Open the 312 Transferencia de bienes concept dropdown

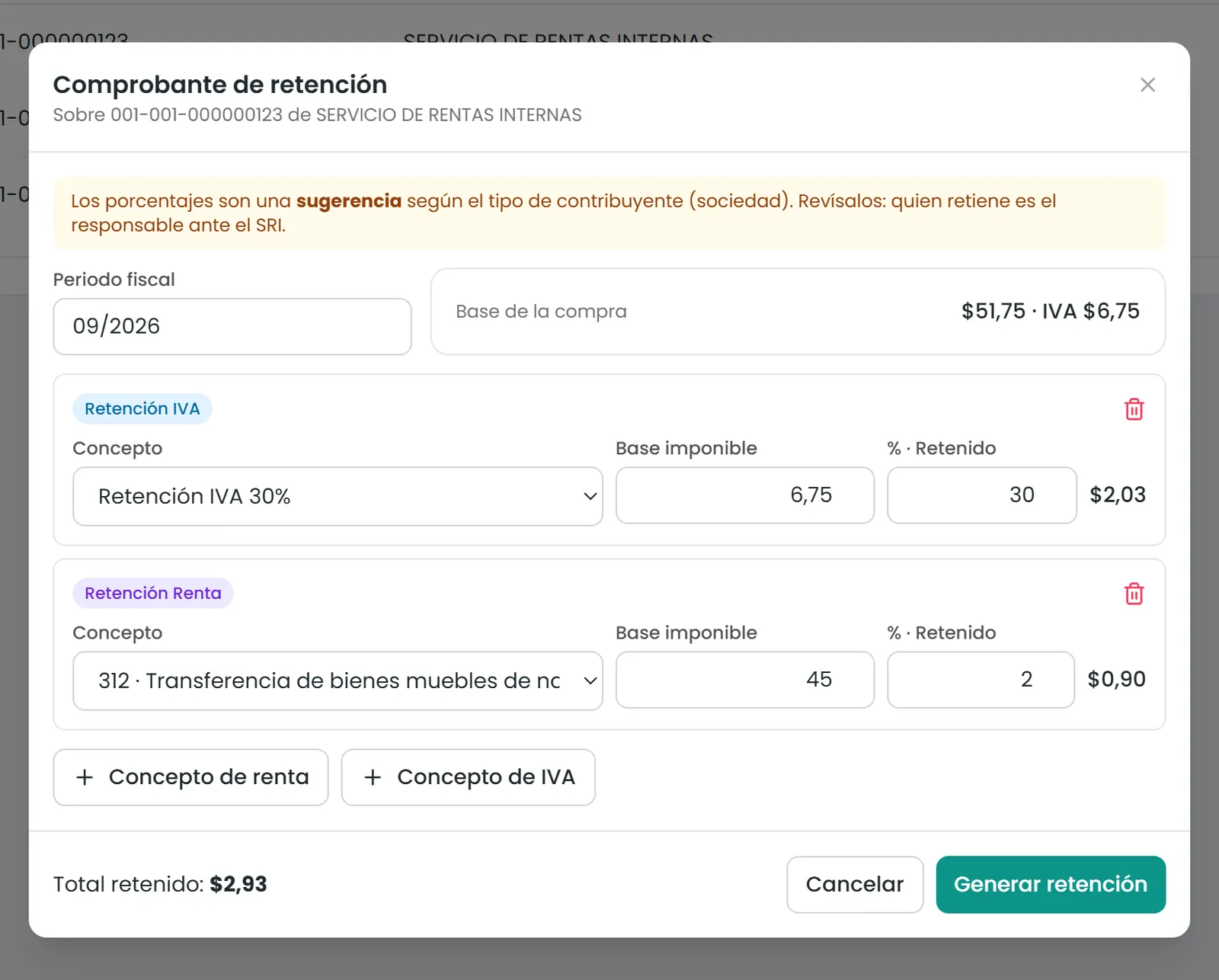click(338, 681)
